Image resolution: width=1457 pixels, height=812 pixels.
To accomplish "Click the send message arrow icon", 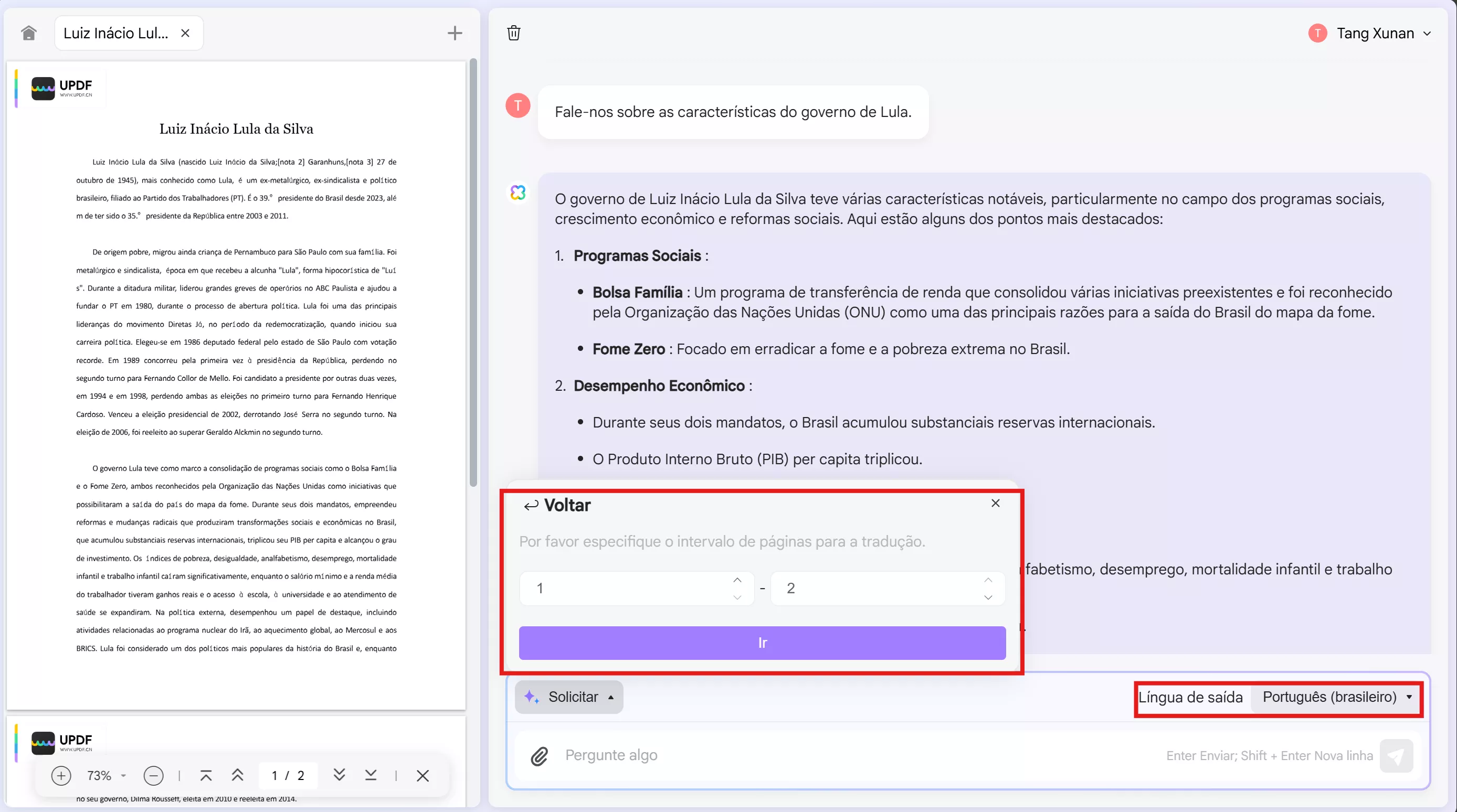I will point(1396,756).
